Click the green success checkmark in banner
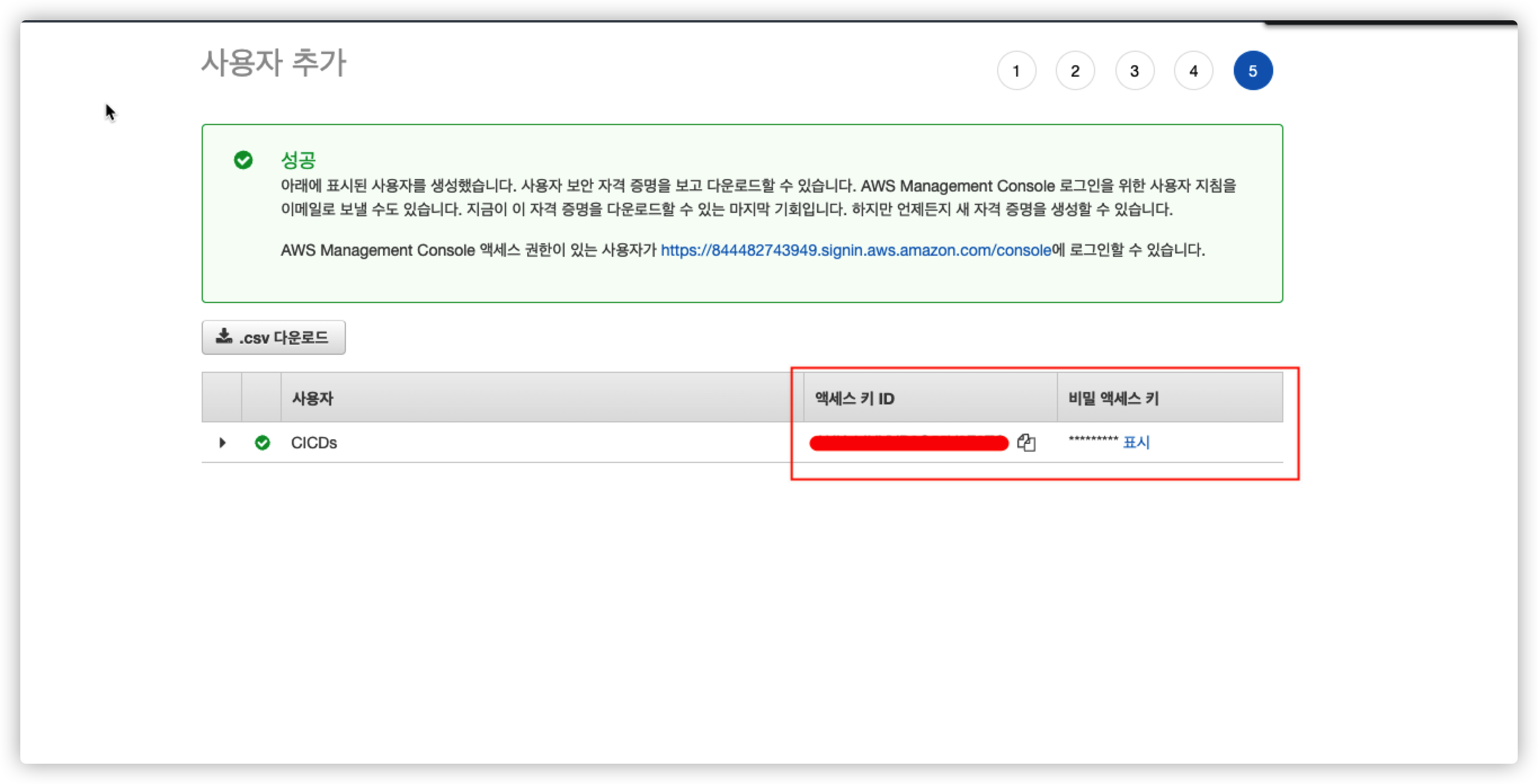This screenshot has width=1538, height=784. [x=243, y=160]
